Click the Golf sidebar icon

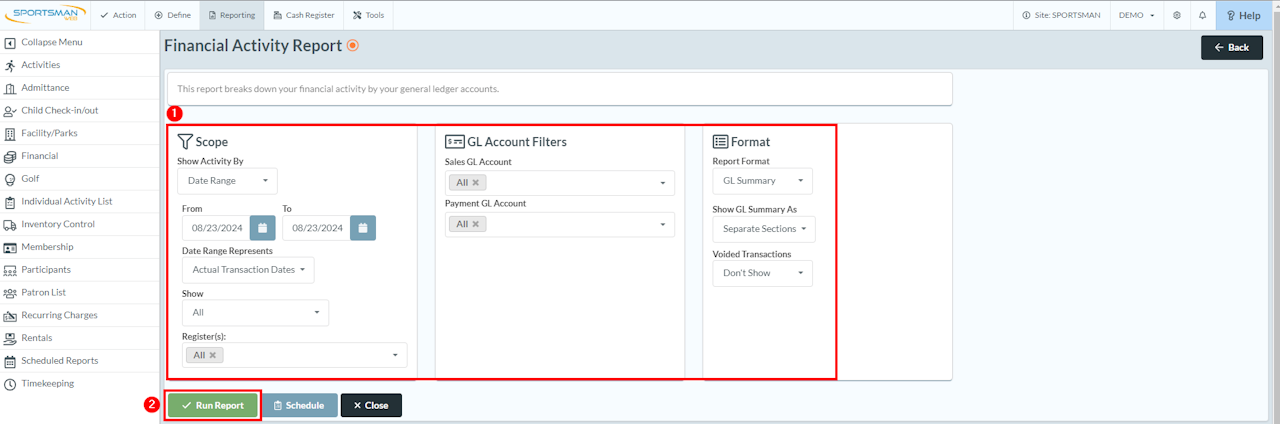pos(10,179)
